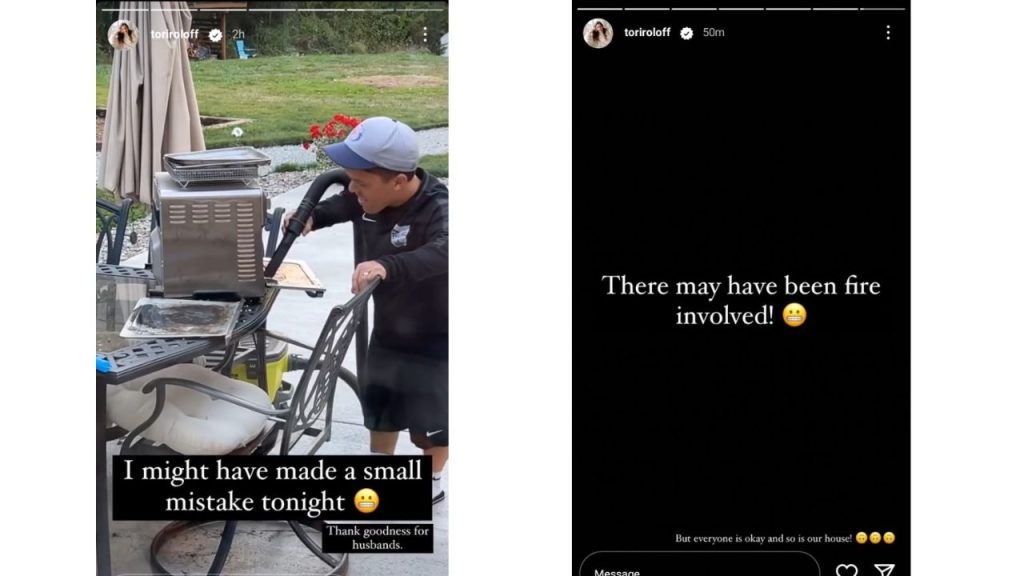The width and height of the screenshot is (1024, 576).
Task: Click the last progress segment of the right story
Action: coord(882,8)
